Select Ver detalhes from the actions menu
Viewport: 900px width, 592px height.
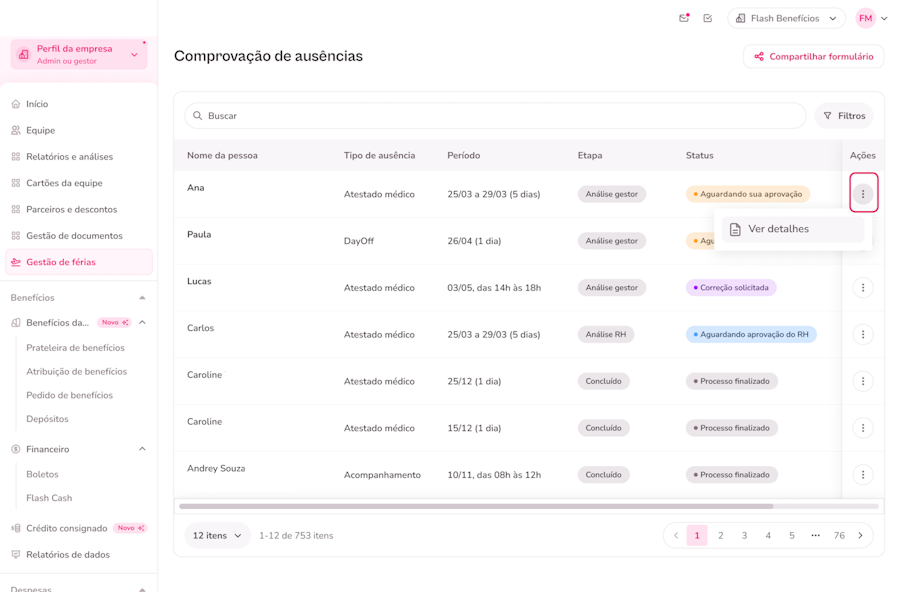coord(793,229)
